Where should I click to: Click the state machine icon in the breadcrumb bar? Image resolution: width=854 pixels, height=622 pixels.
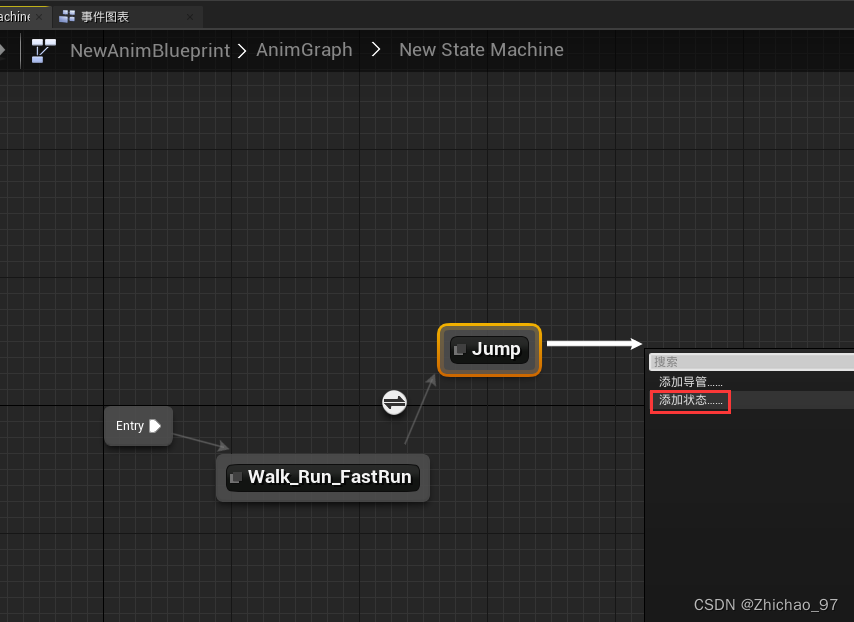(x=42, y=49)
